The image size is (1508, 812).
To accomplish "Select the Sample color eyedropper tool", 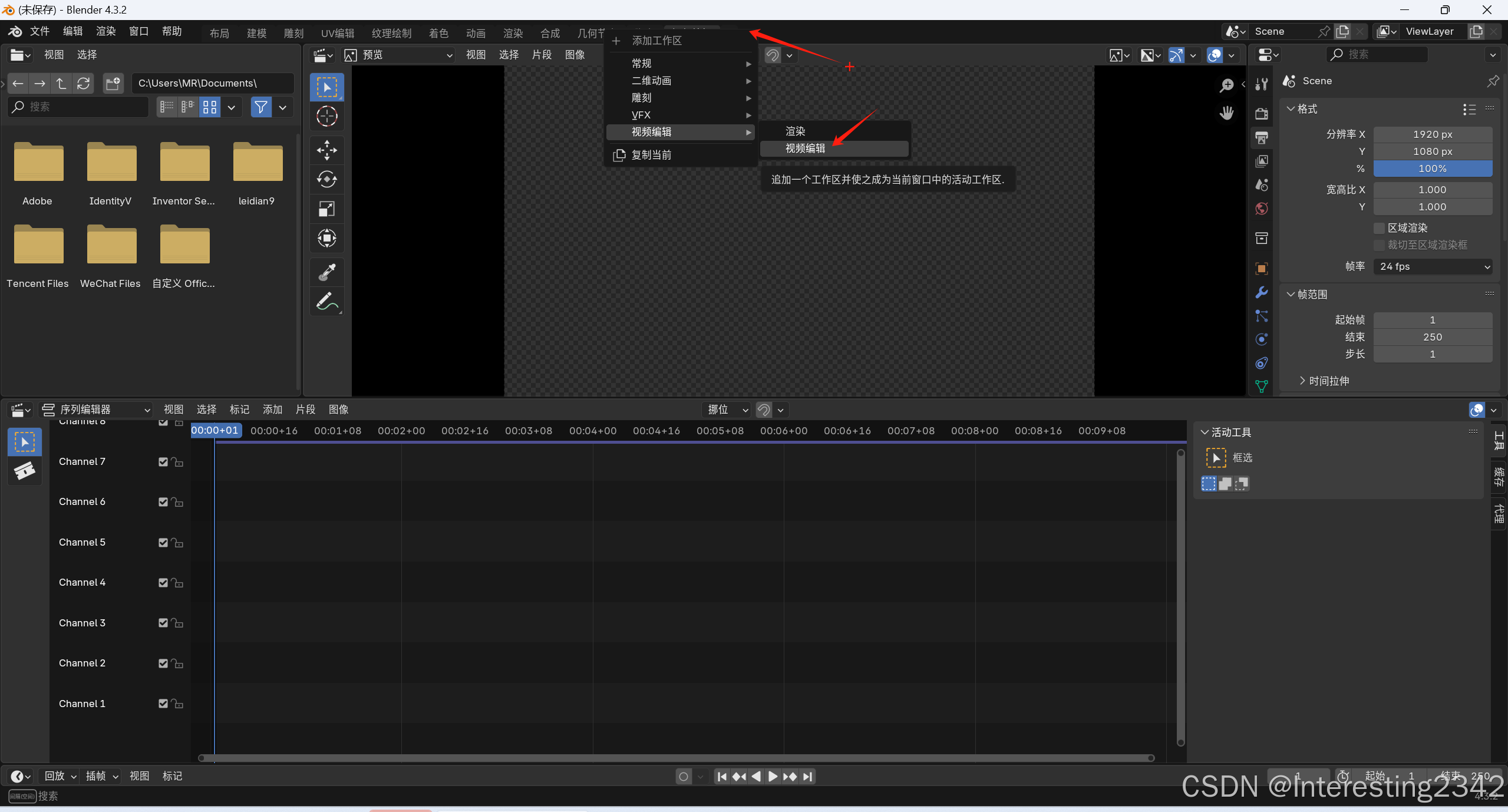I will coord(326,272).
